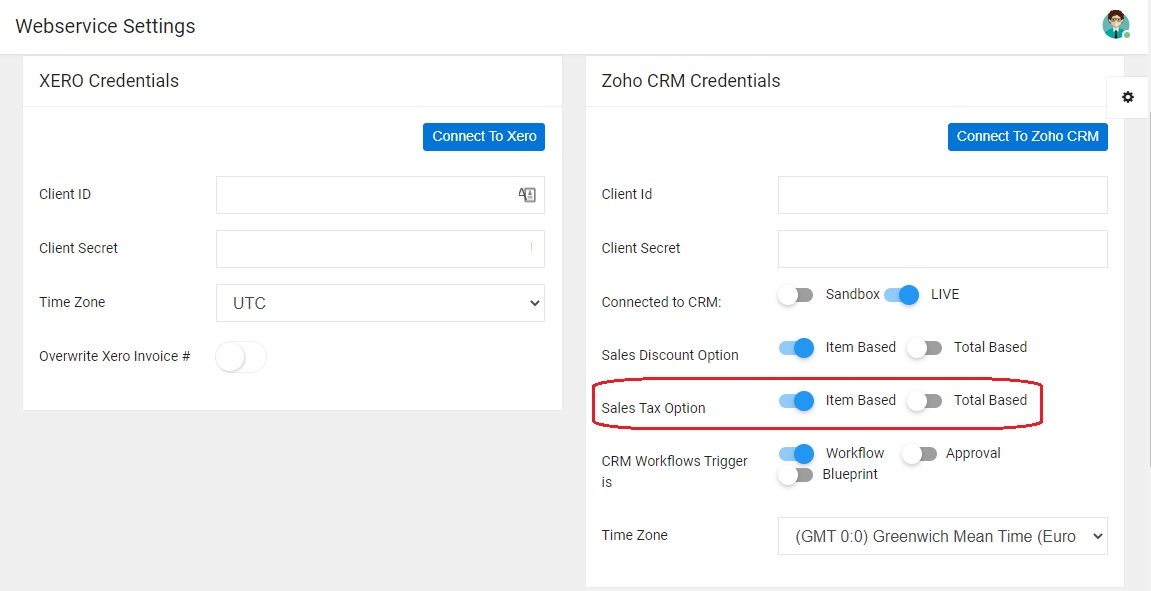Viewport: 1151px width, 591px height.
Task: Toggle Overwrite Xero Invoice # switch
Action: pyautogui.click(x=241, y=357)
